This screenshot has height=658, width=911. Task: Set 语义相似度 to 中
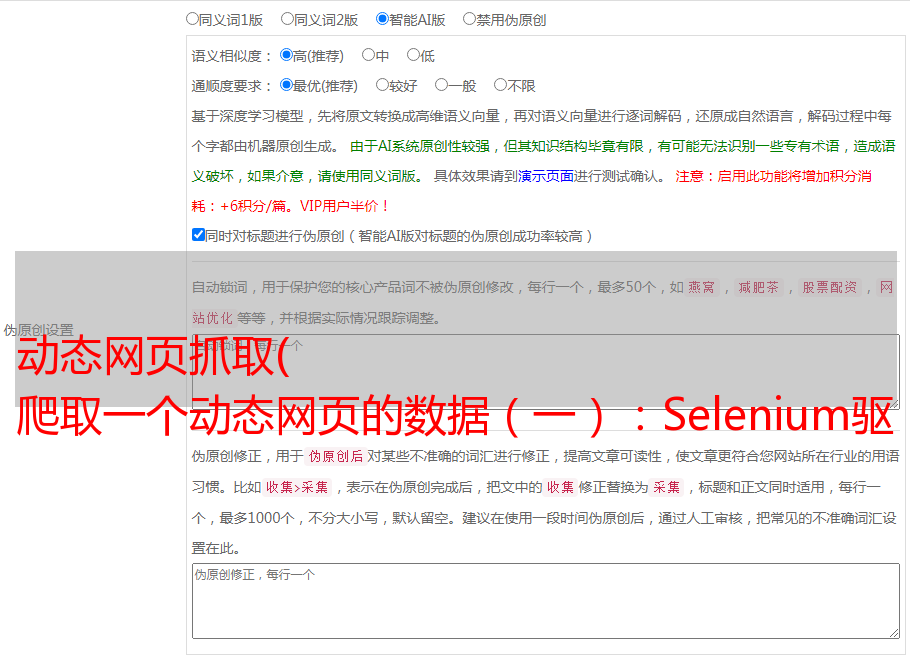tap(368, 55)
